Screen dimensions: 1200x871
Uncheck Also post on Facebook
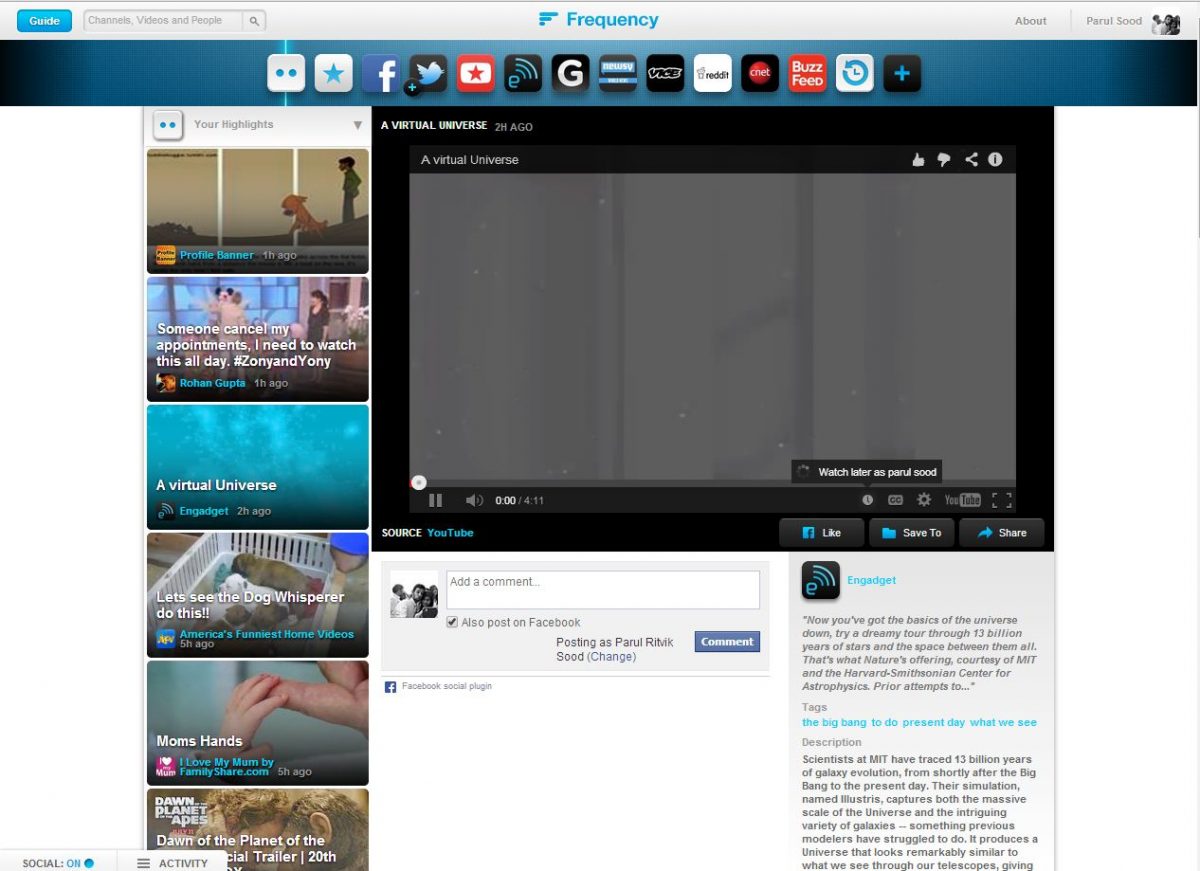point(453,622)
